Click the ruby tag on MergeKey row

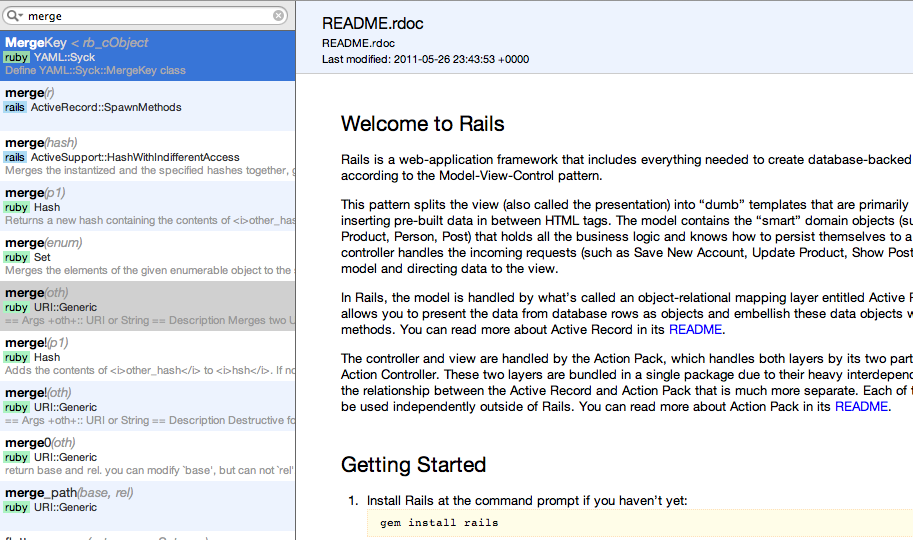tap(16, 57)
